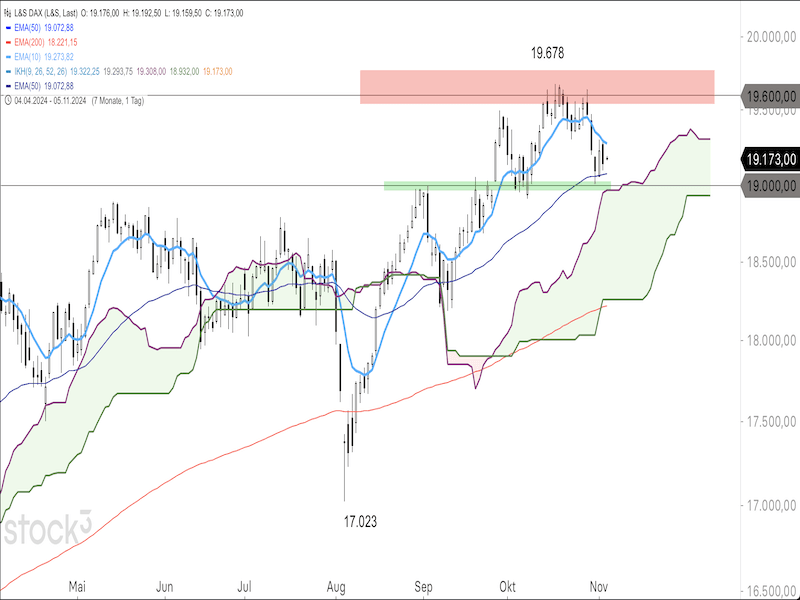Click the 19.000,00 horizontal line price tag
800x600 pixels.
769,186
